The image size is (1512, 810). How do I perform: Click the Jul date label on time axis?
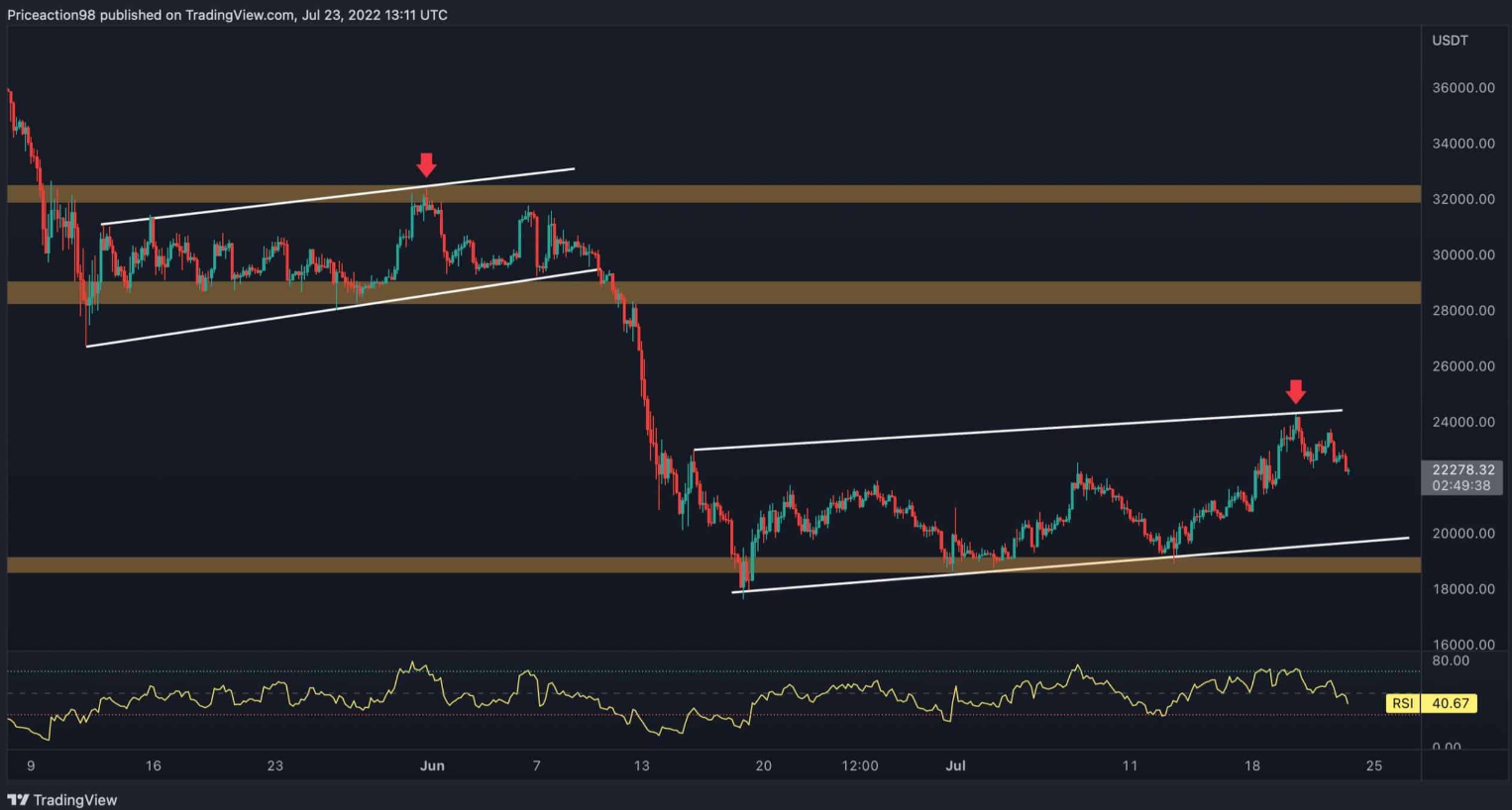point(955,765)
